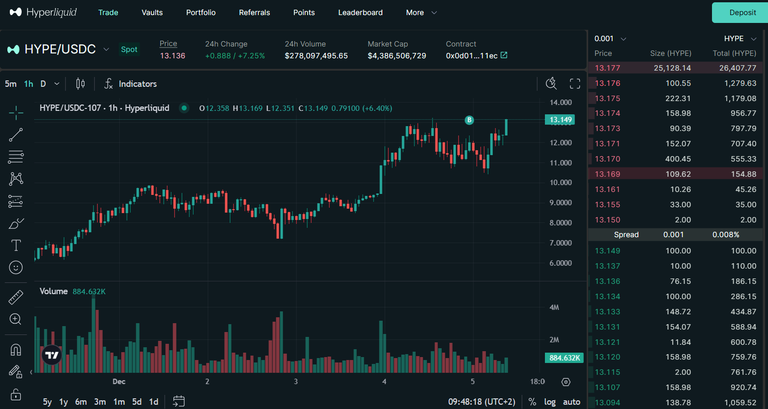The image size is (768, 409).
Task: Navigate to Referrals
Action: (x=254, y=13)
